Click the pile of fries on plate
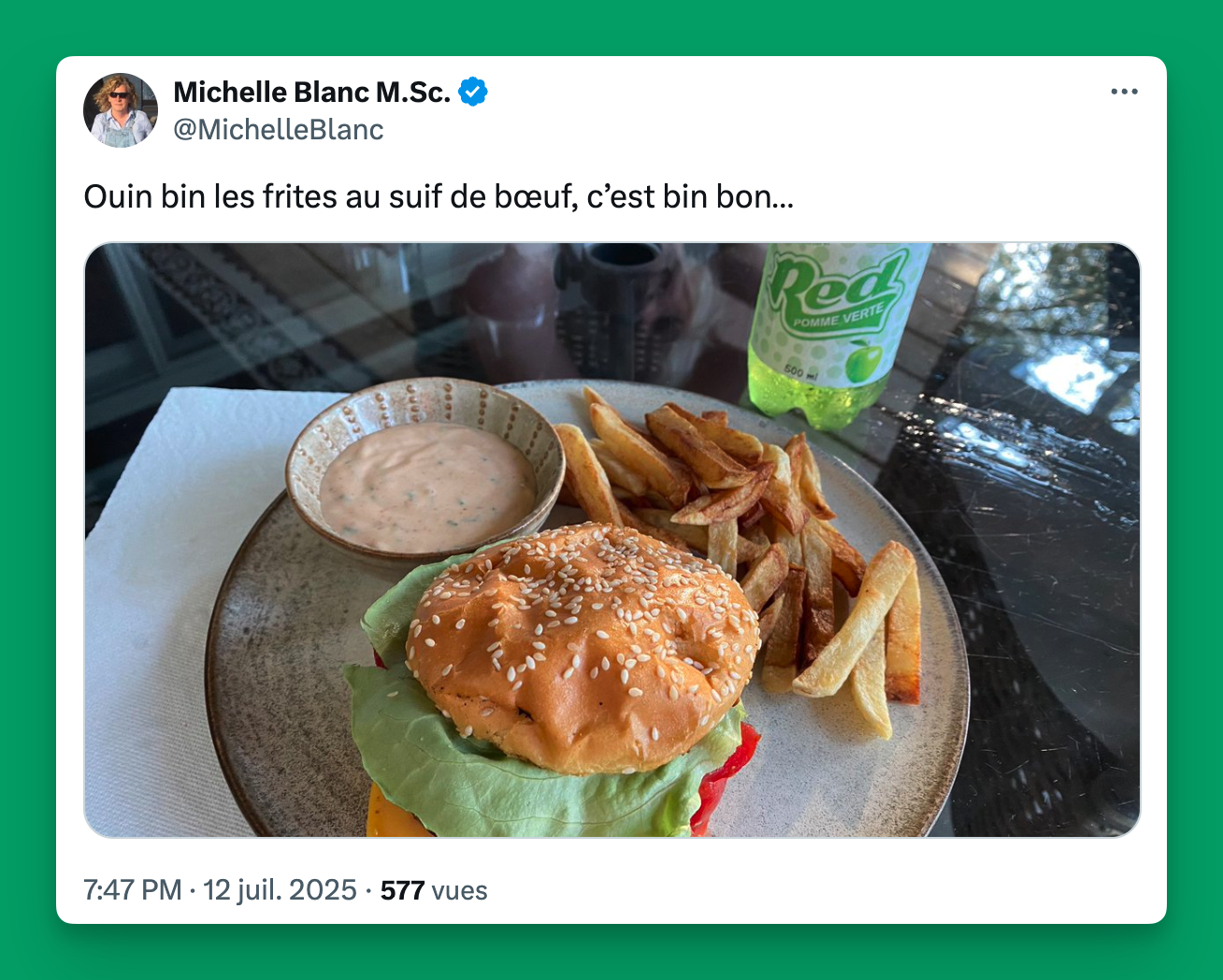 748,542
